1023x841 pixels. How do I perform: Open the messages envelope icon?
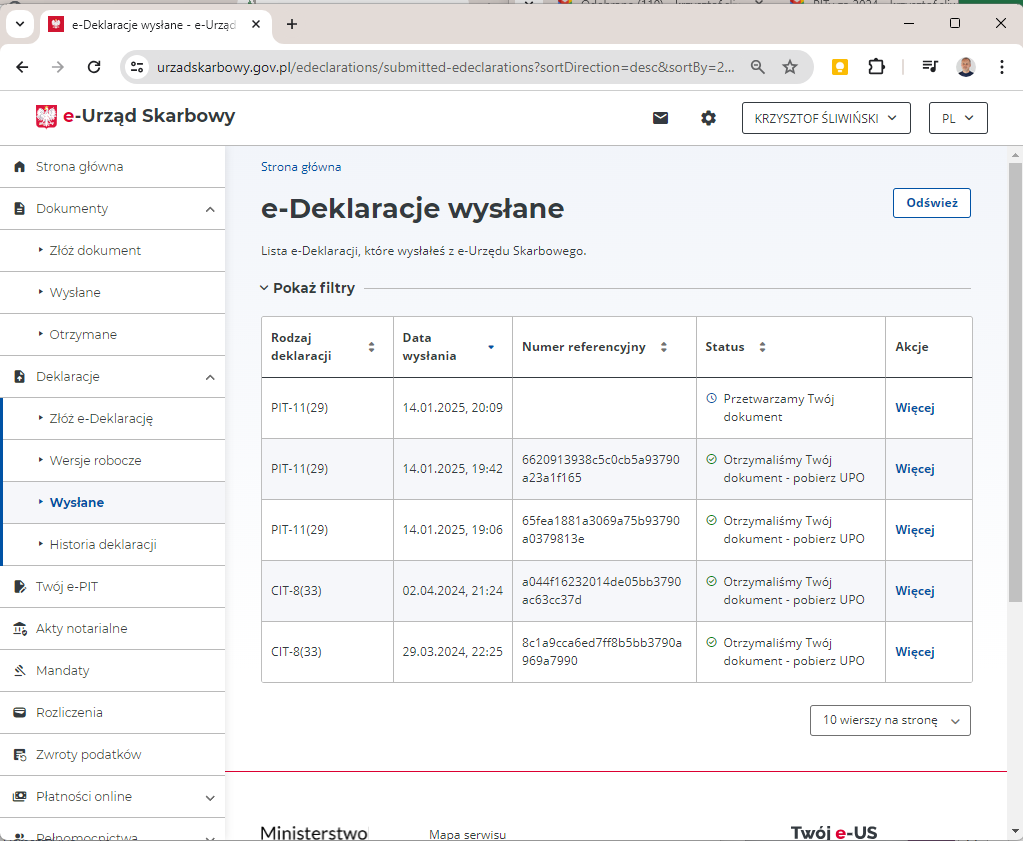click(660, 118)
